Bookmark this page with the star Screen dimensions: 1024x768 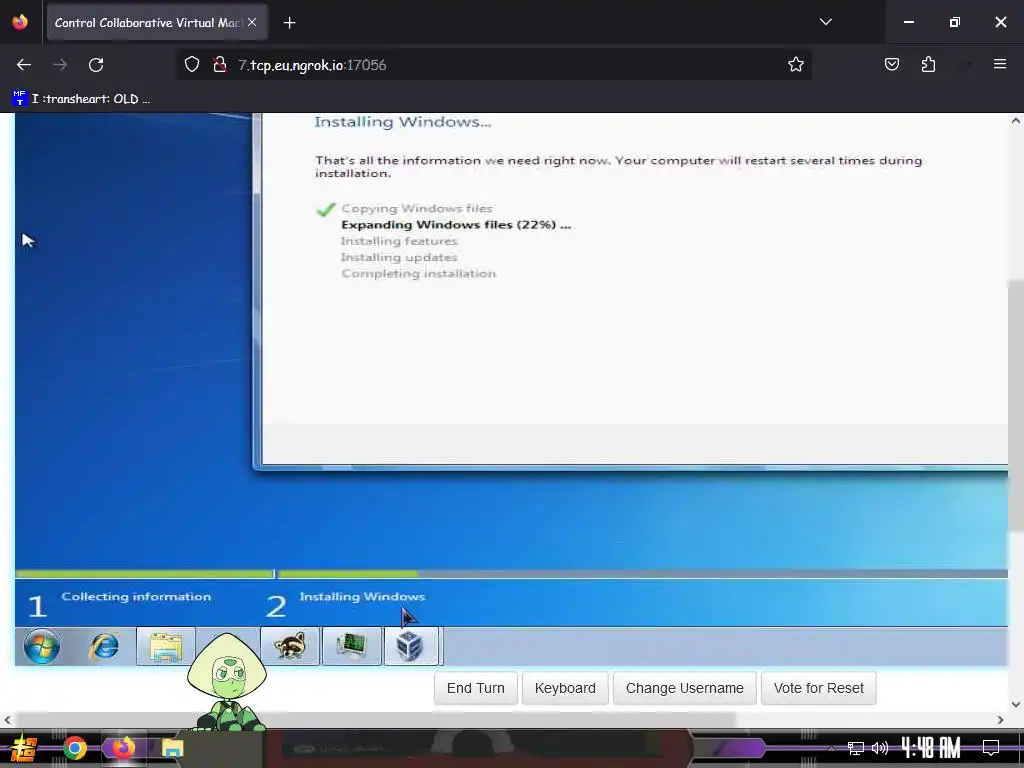(x=795, y=65)
